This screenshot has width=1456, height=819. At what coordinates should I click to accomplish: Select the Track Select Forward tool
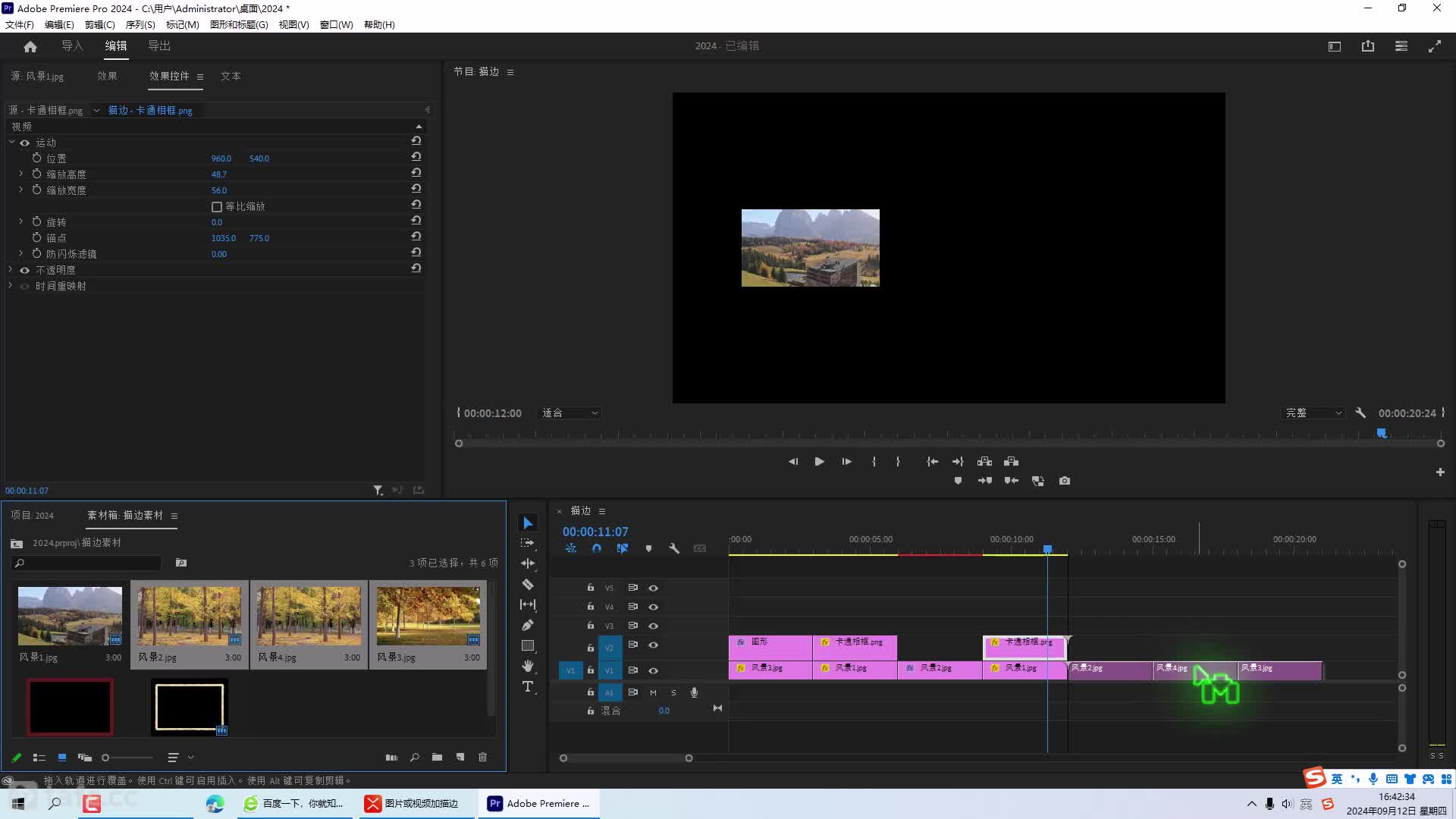(x=528, y=543)
